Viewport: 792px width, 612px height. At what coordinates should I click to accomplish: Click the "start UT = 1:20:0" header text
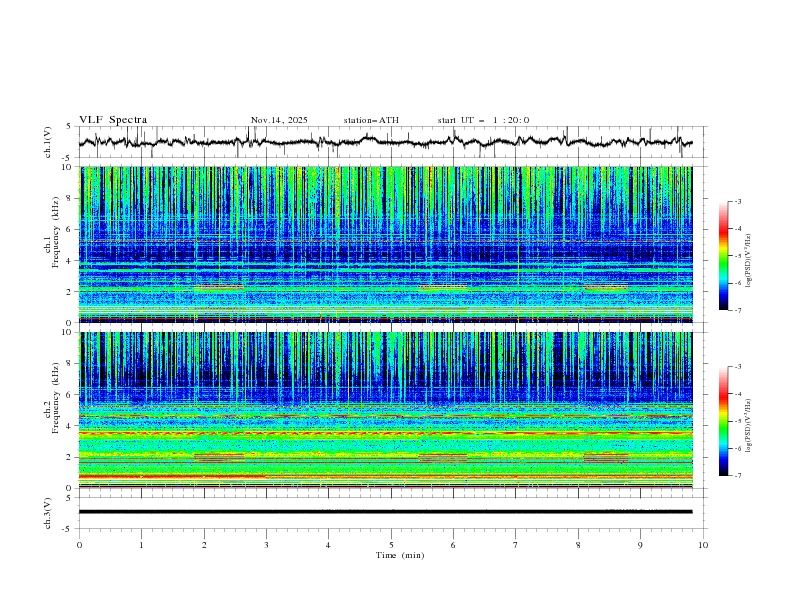coord(483,120)
